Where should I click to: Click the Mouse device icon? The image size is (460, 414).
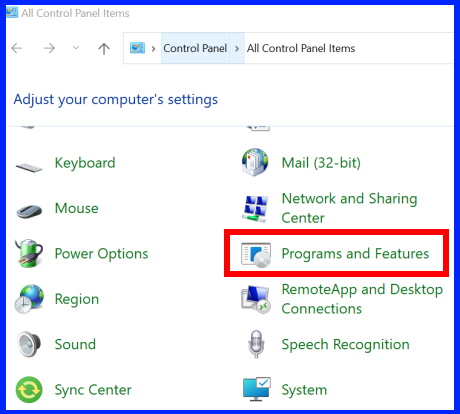tap(29, 211)
